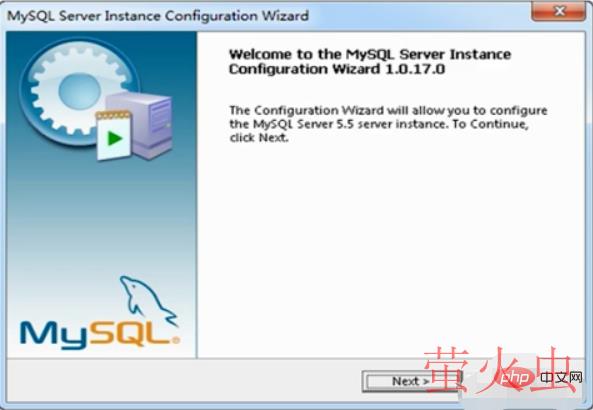Close the Configuration Wizard window

559,11
